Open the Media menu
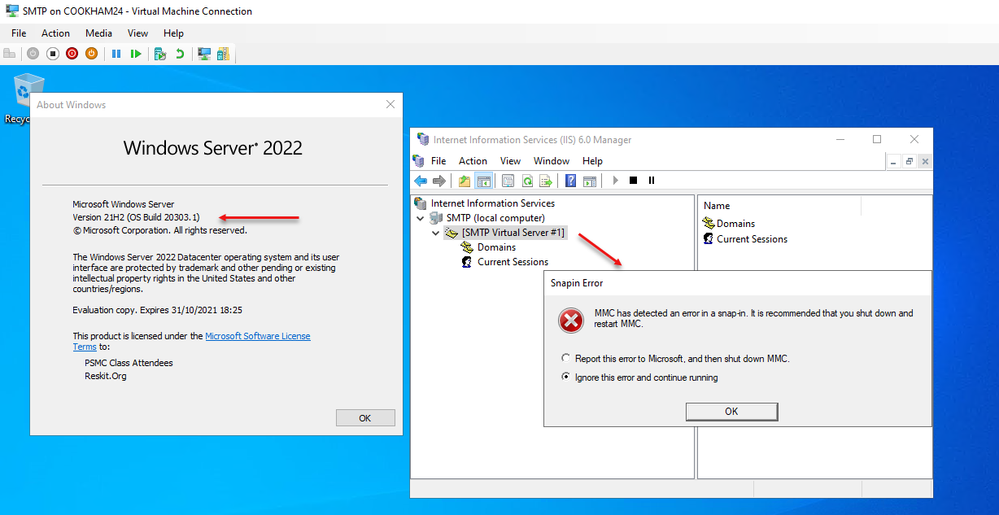Screen dimensions: 999x515 pos(99,33)
